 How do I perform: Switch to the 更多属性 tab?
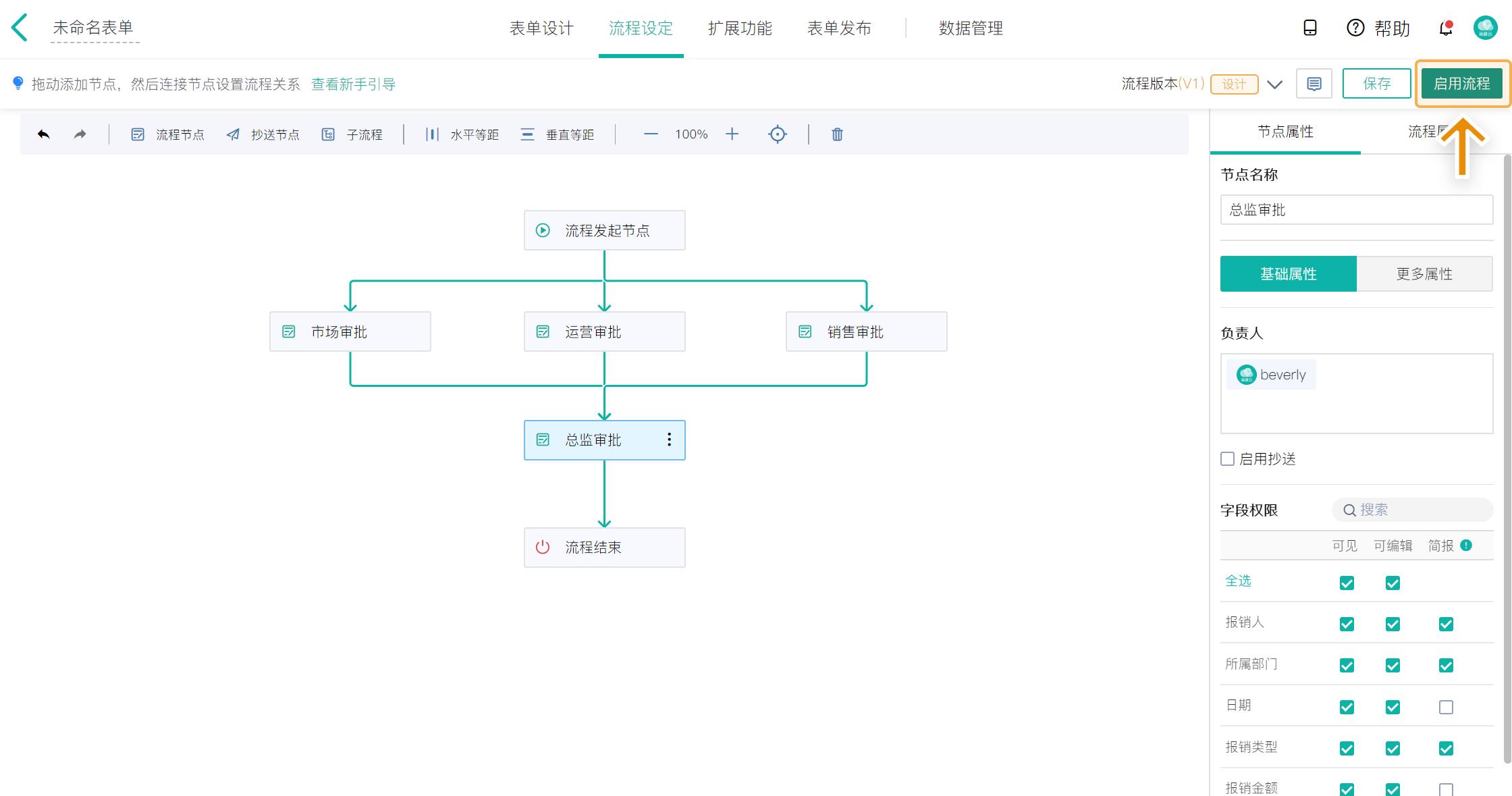click(x=1424, y=273)
